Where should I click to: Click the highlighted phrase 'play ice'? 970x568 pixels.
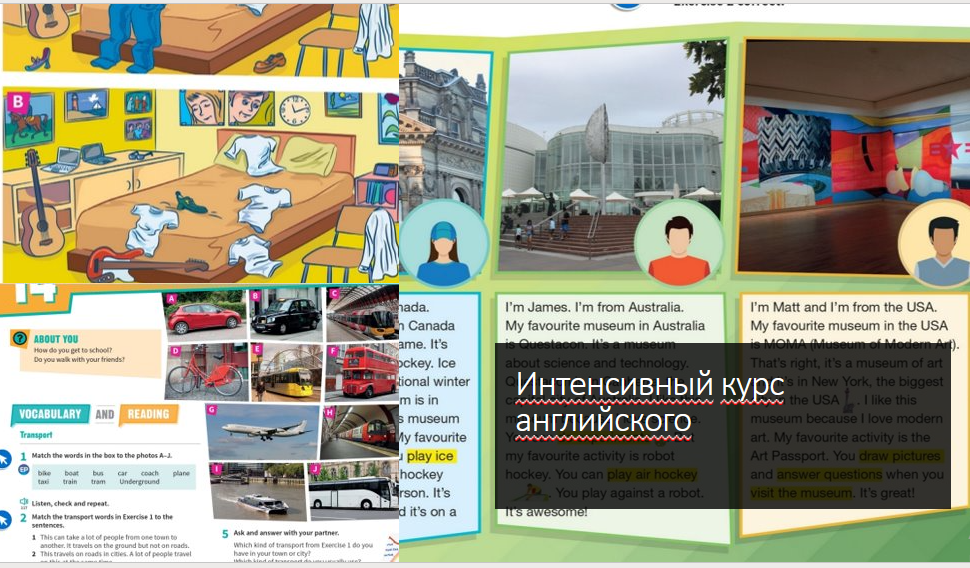coord(430,456)
